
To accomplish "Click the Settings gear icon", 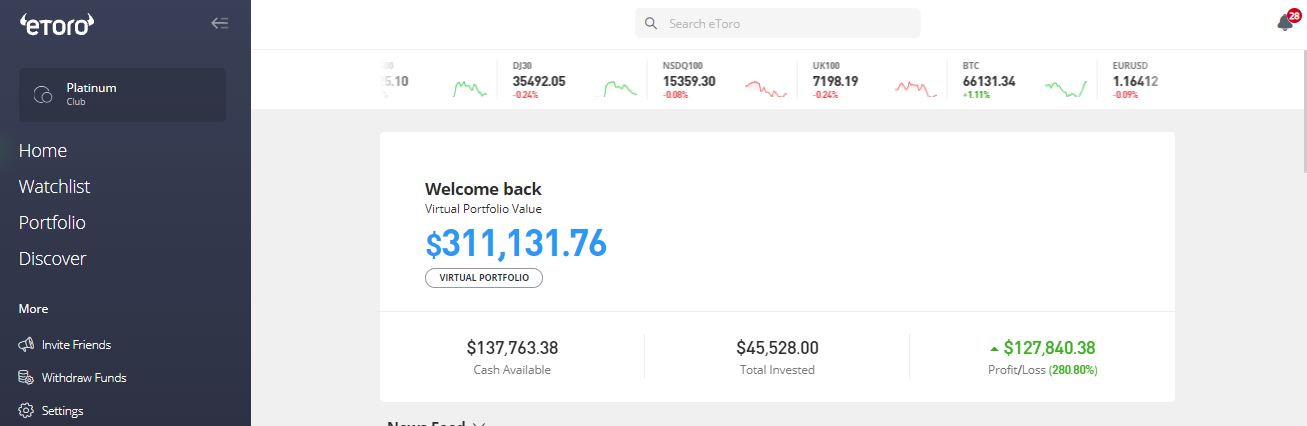I will [x=27, y=411].
